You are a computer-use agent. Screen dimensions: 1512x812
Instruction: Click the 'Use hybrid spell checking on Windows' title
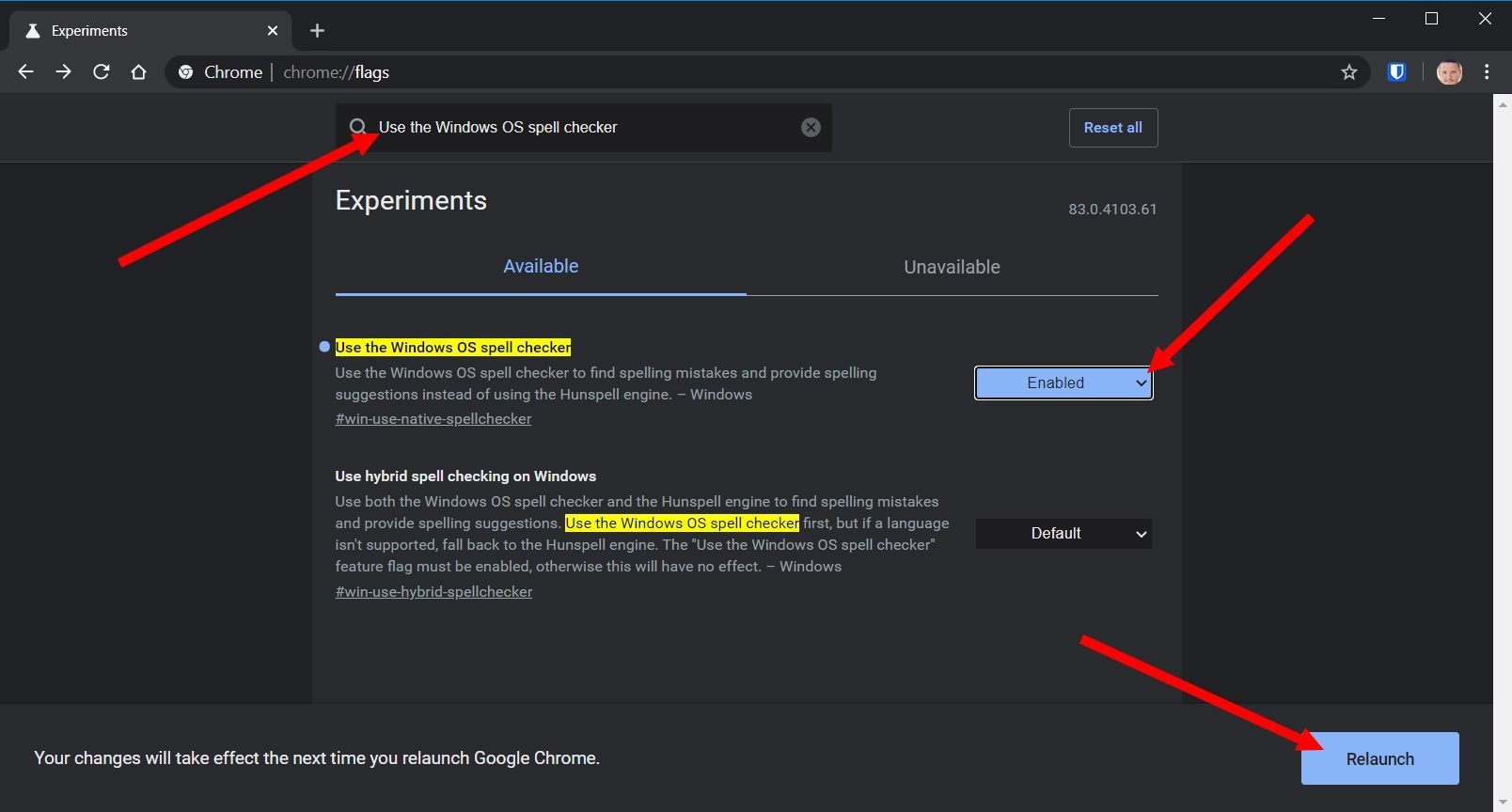pyautogui.click(x=465, y=476)
